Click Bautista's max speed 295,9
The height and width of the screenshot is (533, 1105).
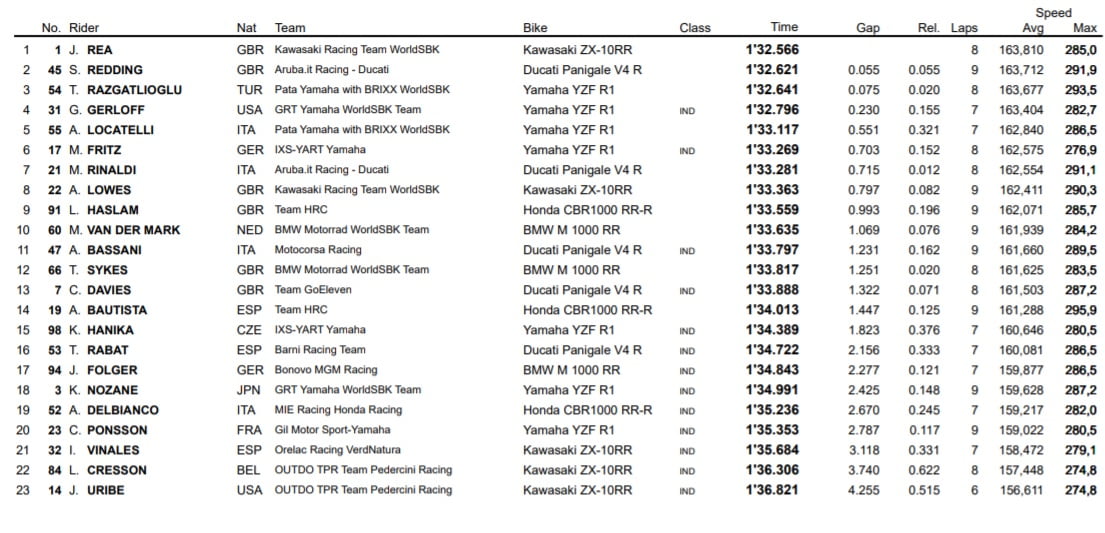tap(1082, 310)
